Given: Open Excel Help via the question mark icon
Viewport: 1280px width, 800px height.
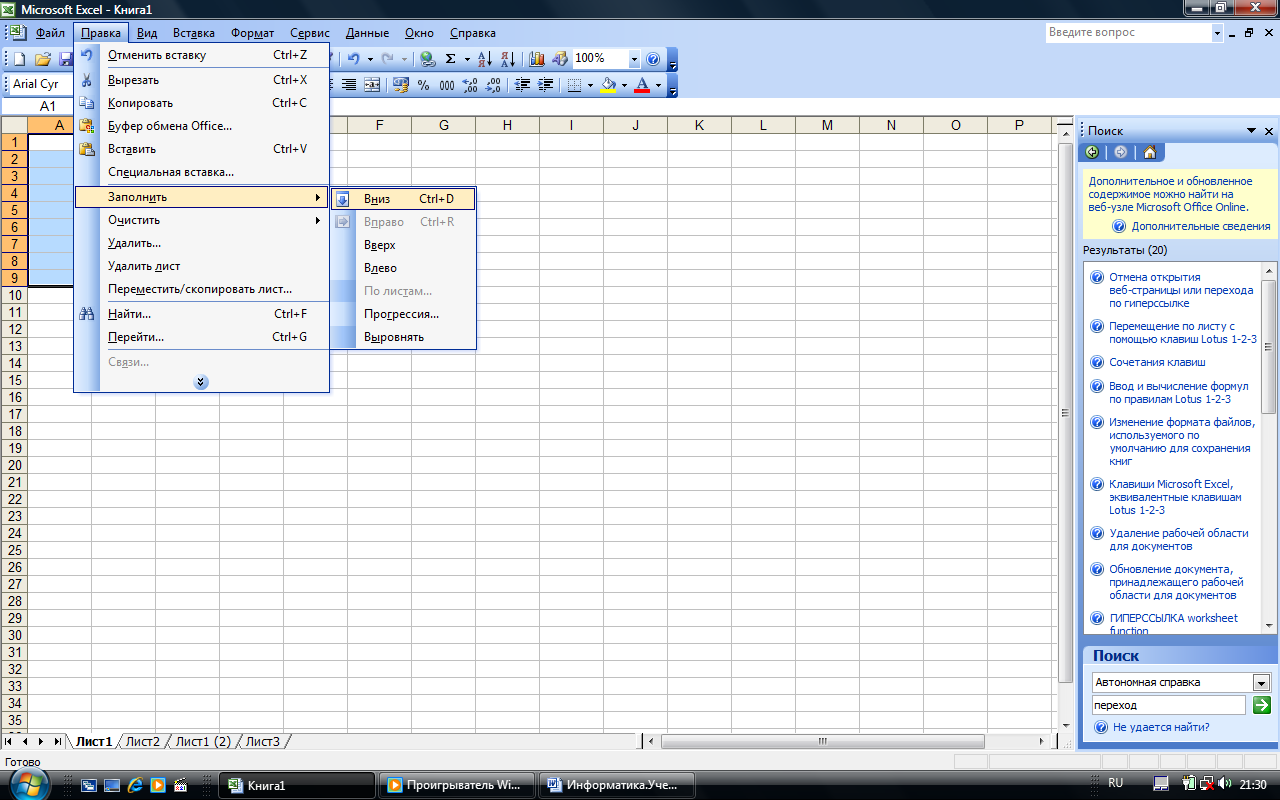Looking at the screenshot, I should tap(653, 59).
